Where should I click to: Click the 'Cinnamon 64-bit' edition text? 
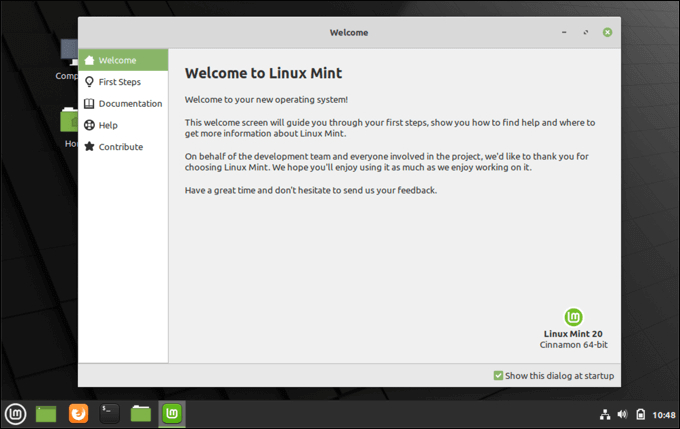point(573,345)
